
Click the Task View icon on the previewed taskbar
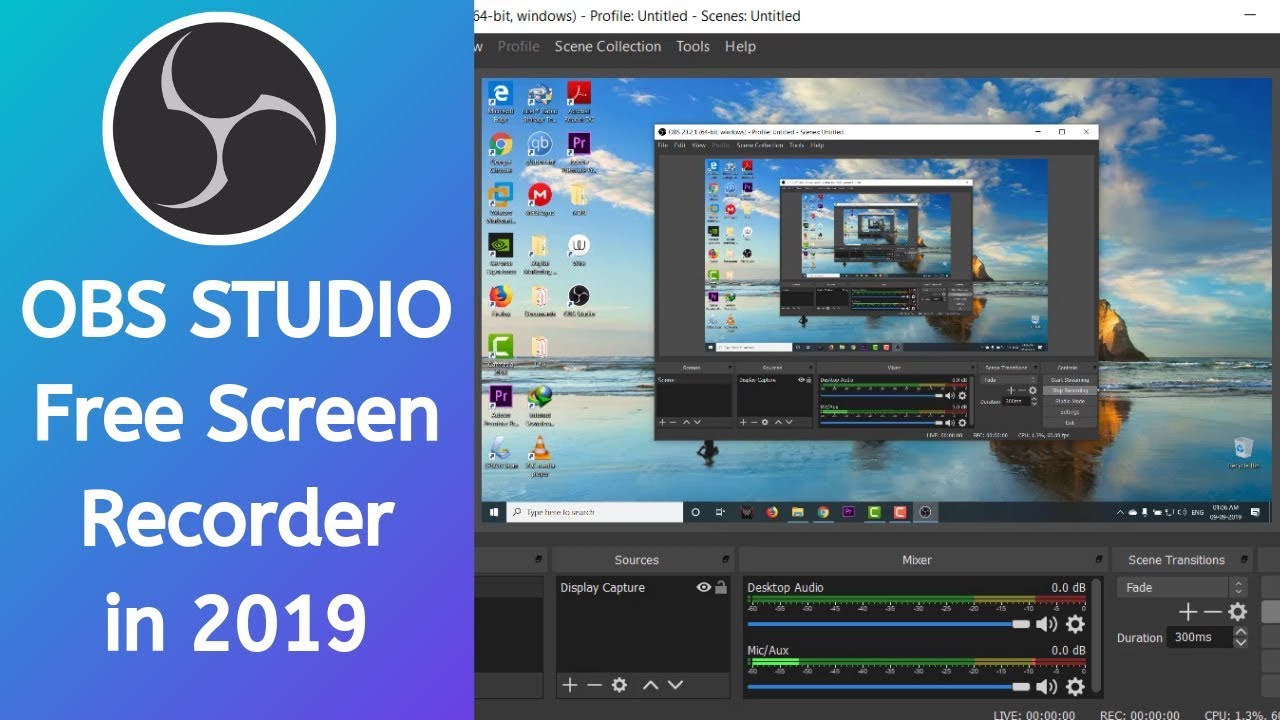720,512
